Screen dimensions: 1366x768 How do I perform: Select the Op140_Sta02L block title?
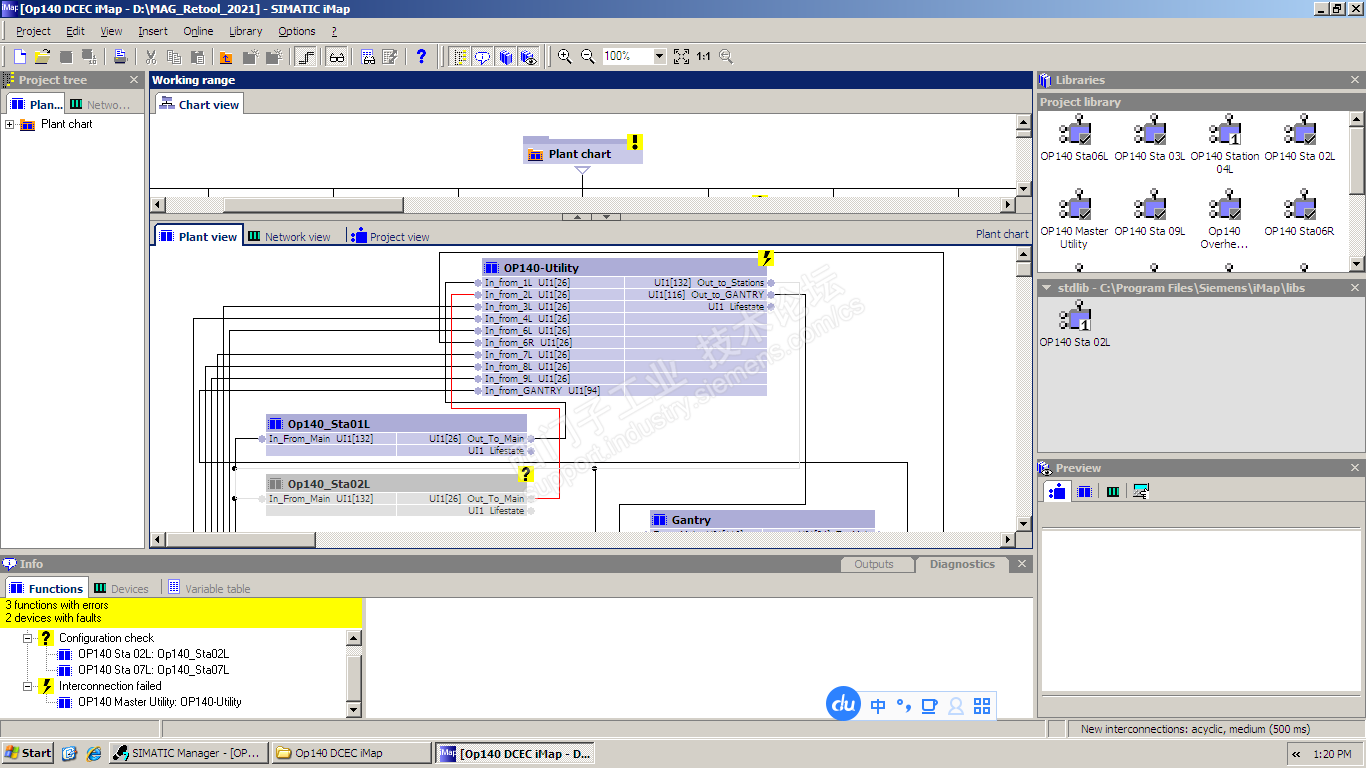coord(396,484)
